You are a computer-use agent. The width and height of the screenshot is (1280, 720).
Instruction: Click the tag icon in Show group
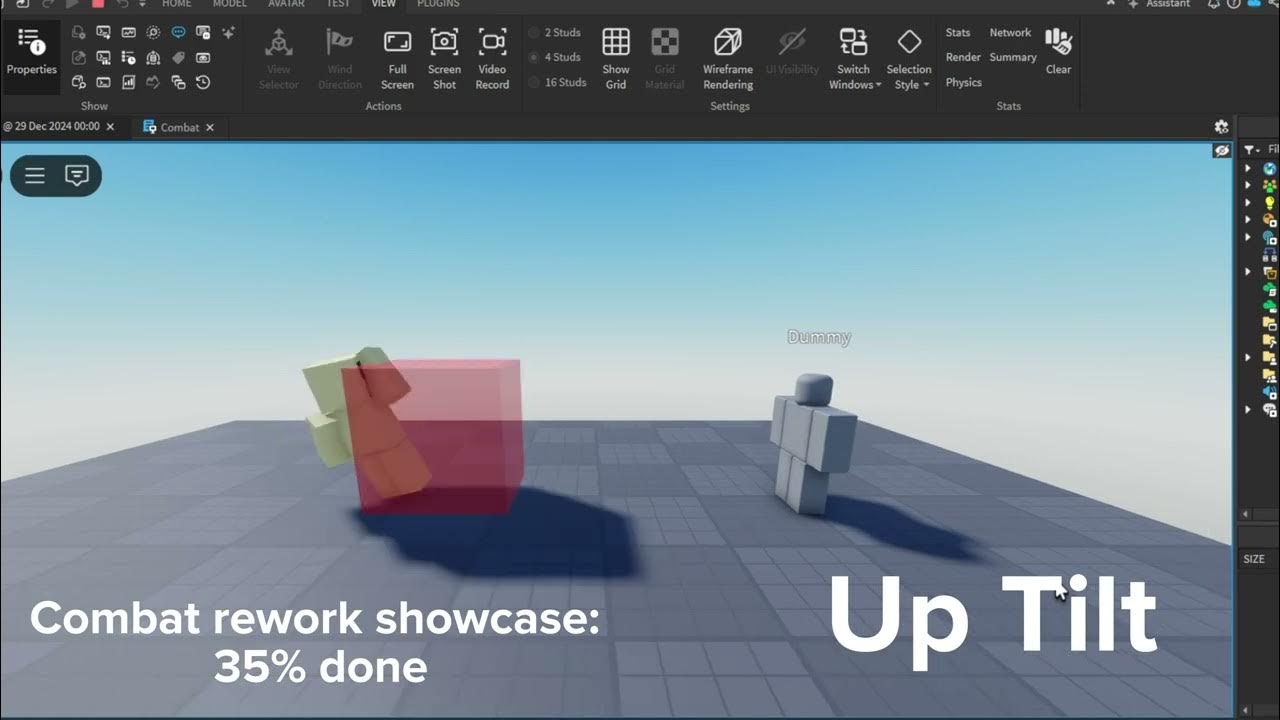pyautogui.click(x=178, y=58)
